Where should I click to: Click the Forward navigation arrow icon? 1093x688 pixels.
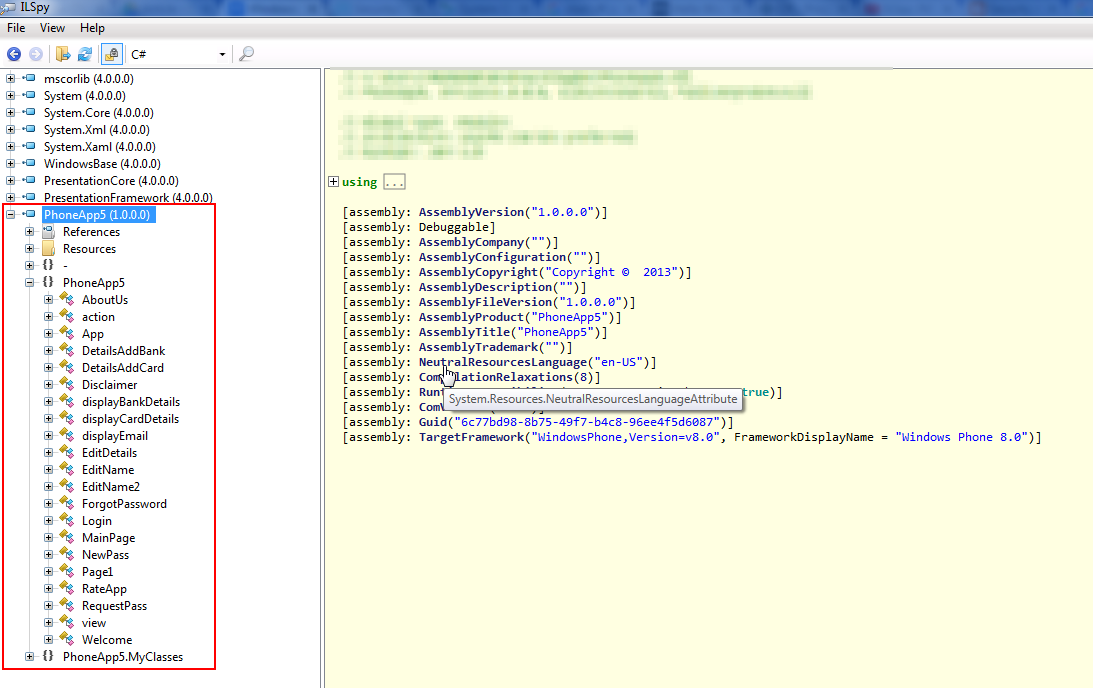36,54
